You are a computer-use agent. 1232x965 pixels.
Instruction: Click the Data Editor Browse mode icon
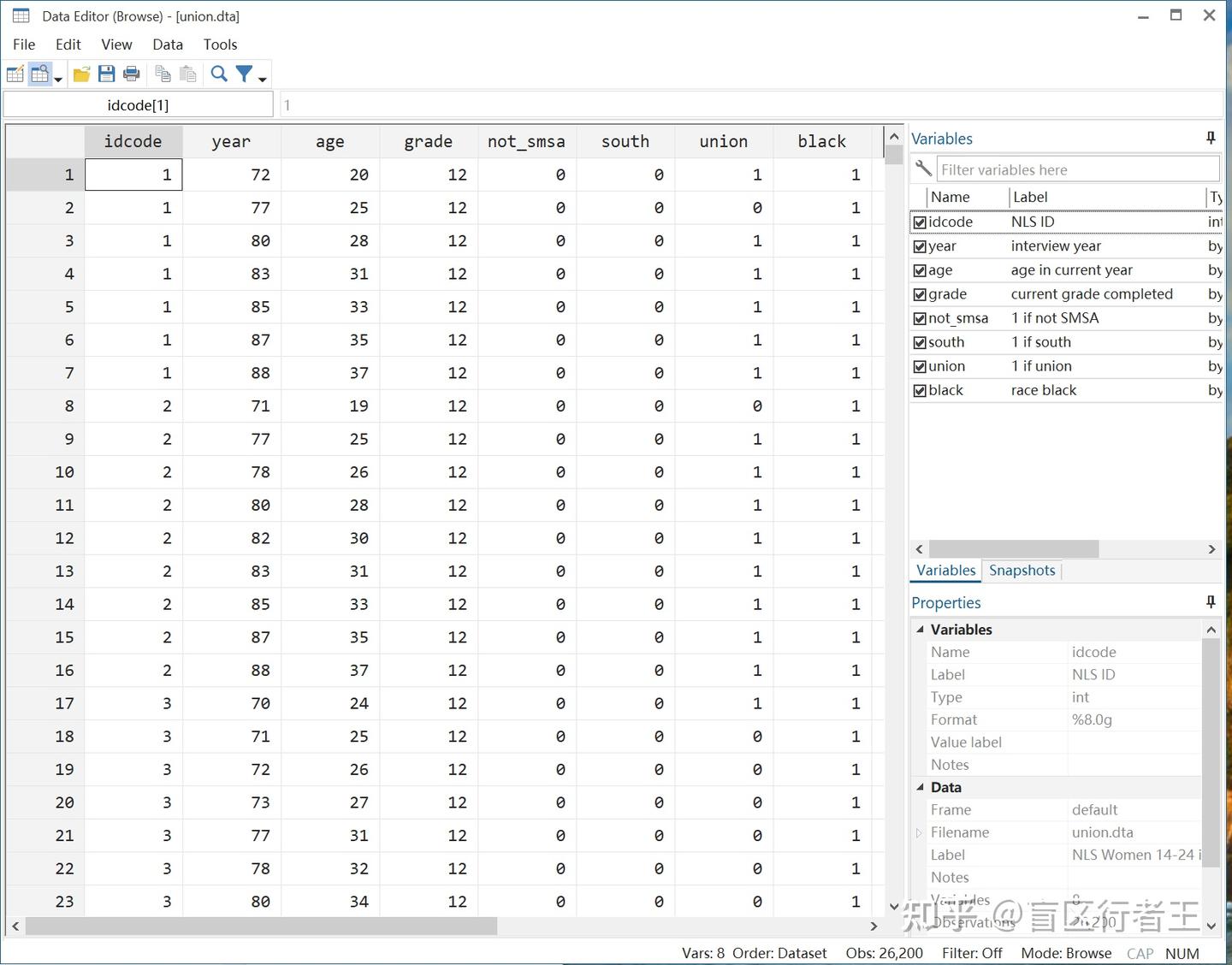pos(40,74)
